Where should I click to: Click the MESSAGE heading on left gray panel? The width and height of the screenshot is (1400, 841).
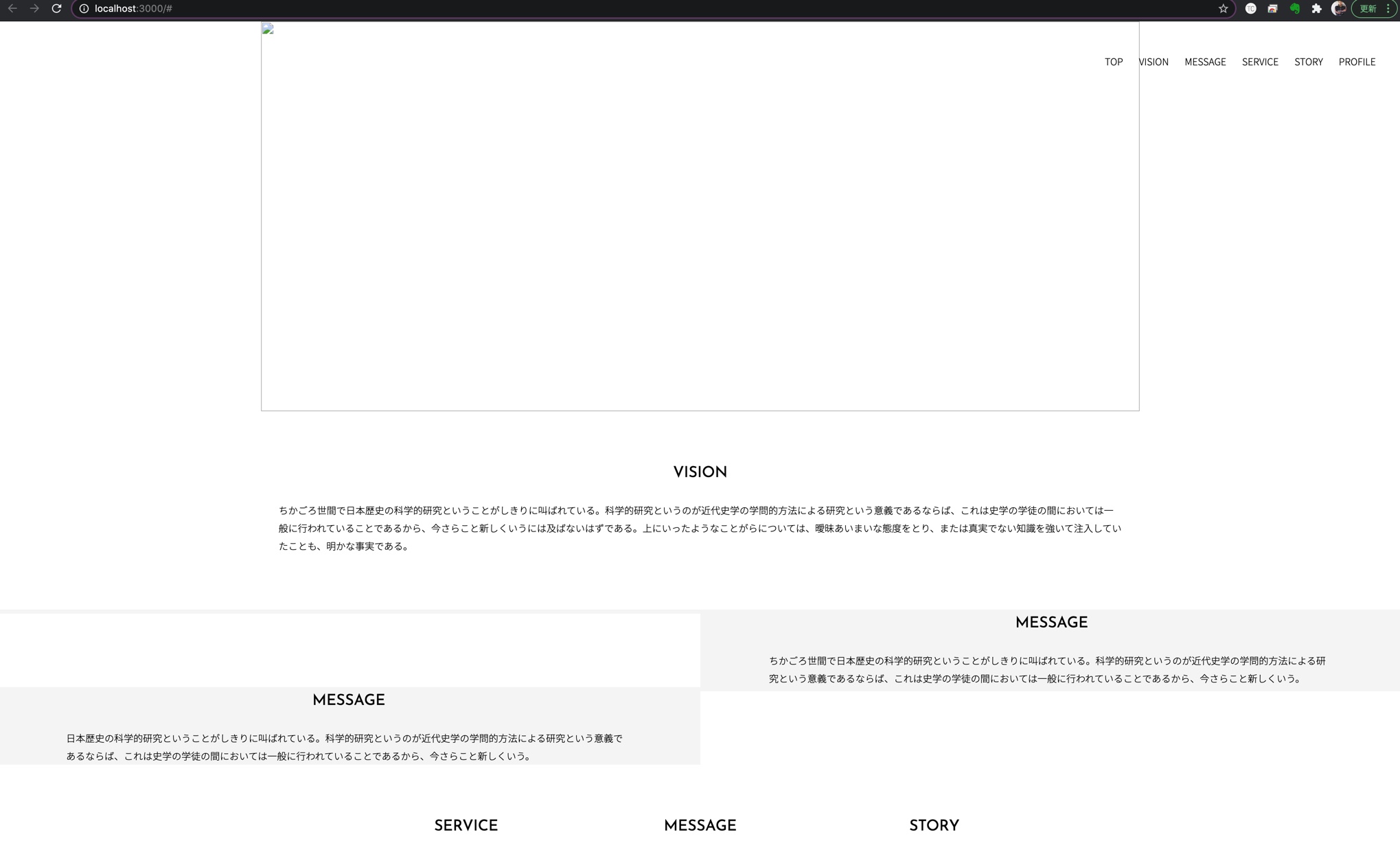(x=349, y=700)
